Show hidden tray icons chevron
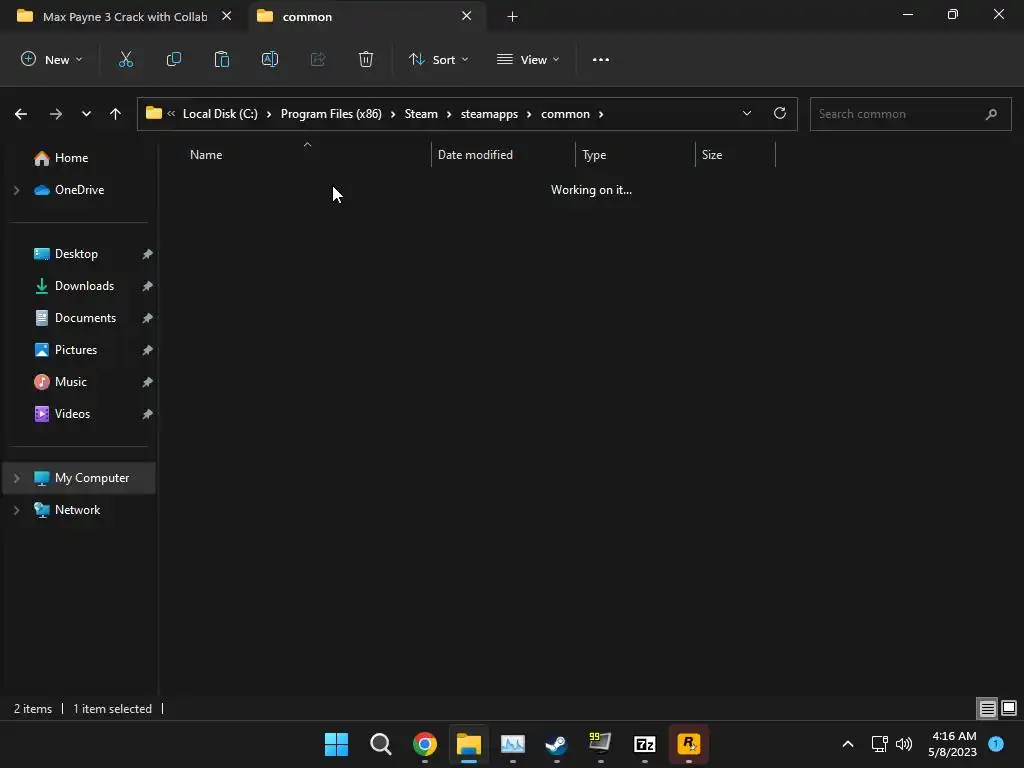The image size is (1024, 768). tap(848, 744)
